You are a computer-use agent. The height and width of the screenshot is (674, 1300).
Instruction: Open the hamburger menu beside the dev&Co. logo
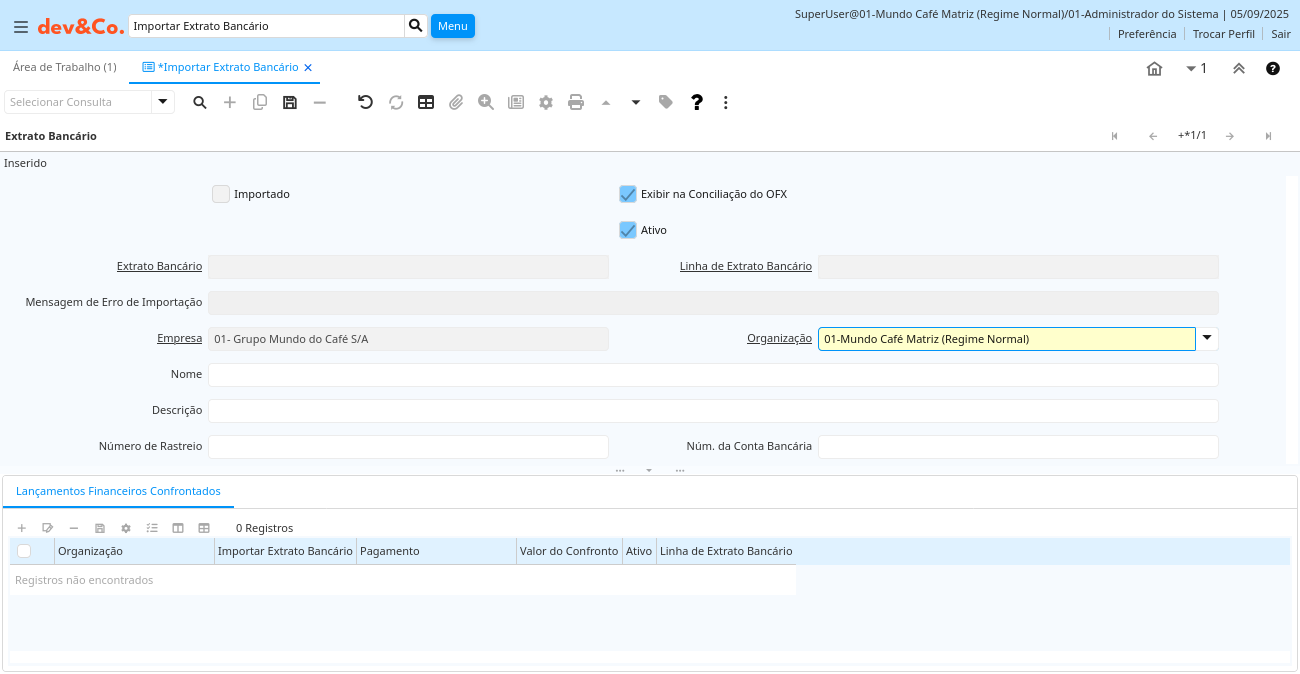click(x=21, y=27)
